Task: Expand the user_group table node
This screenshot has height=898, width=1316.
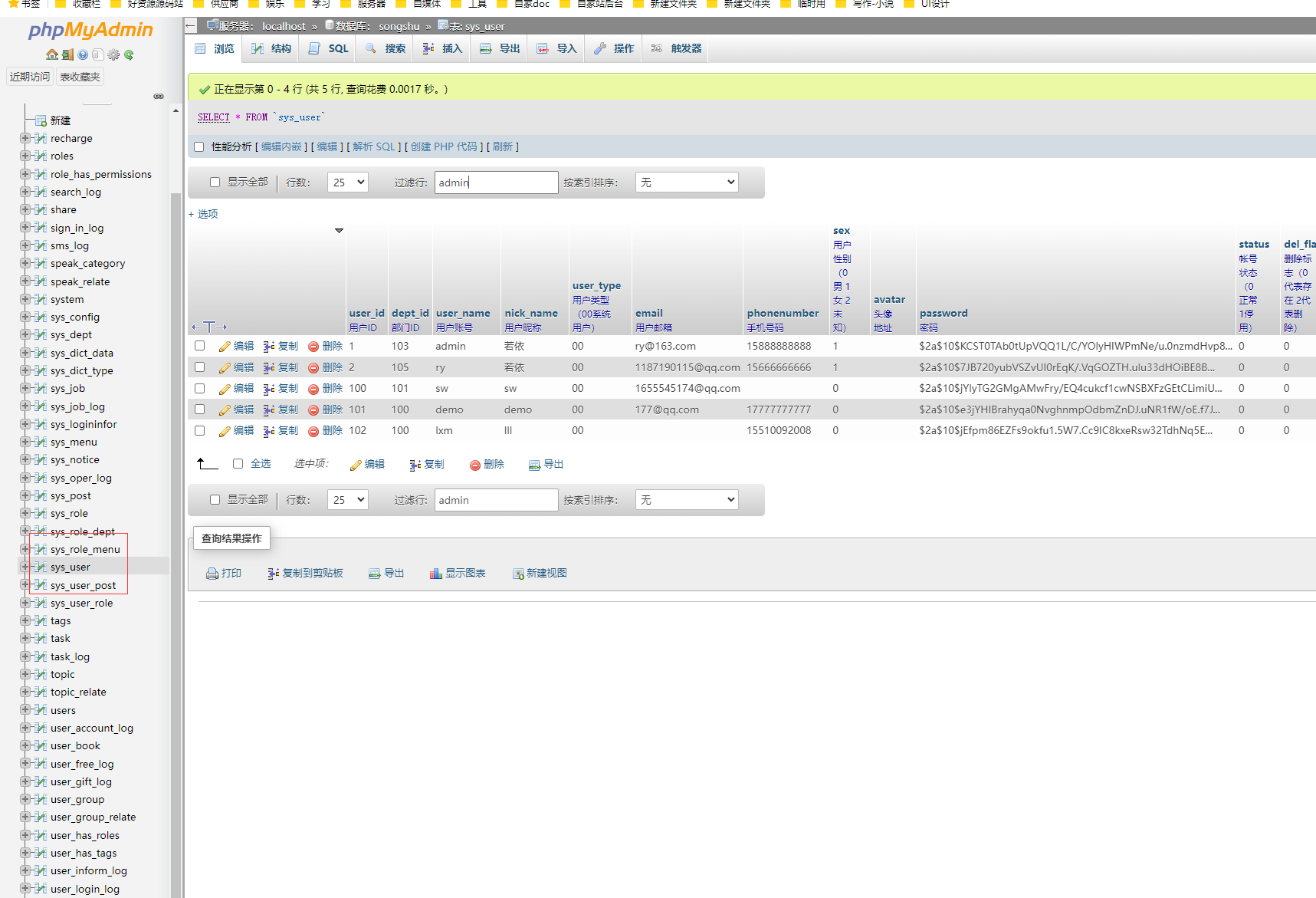Action: pyautogui.click(x=25, y=799)
